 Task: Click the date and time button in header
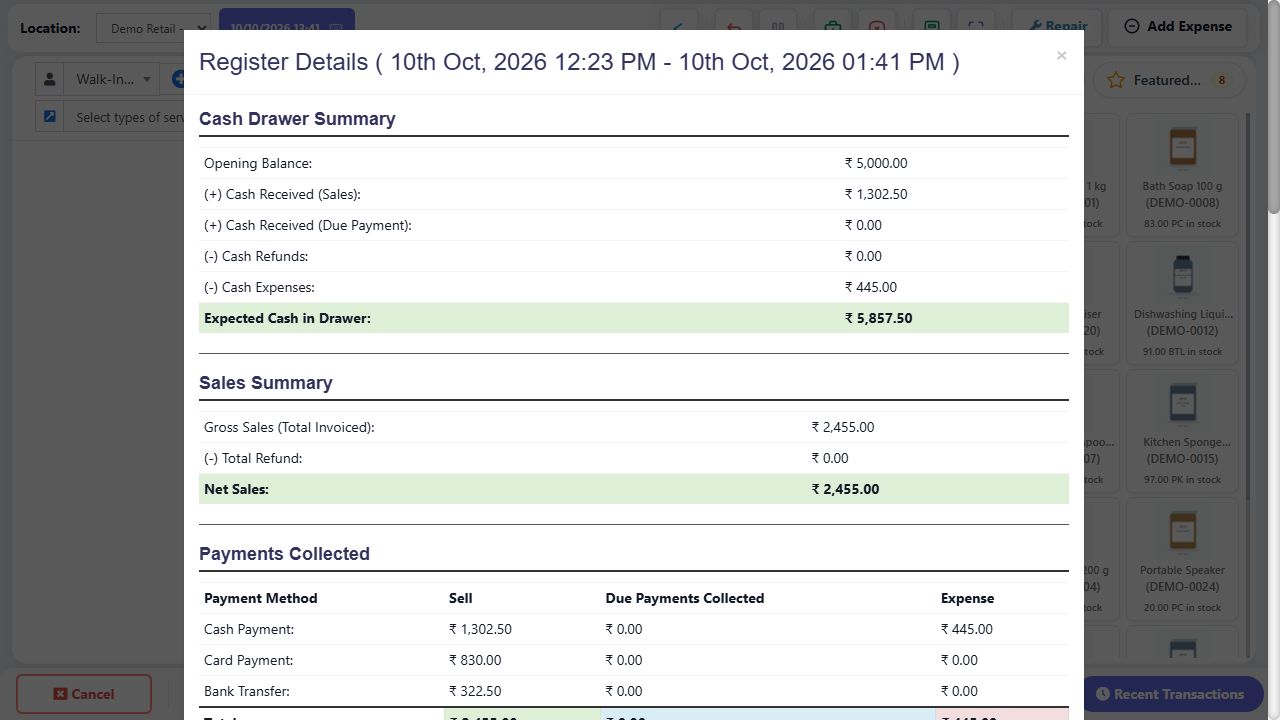pos(286,22)
